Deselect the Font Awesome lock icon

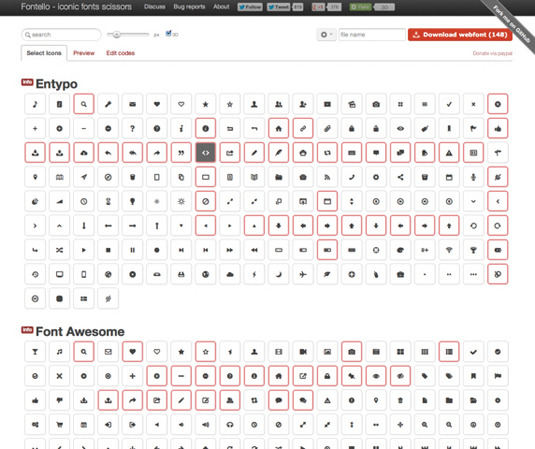327,376
